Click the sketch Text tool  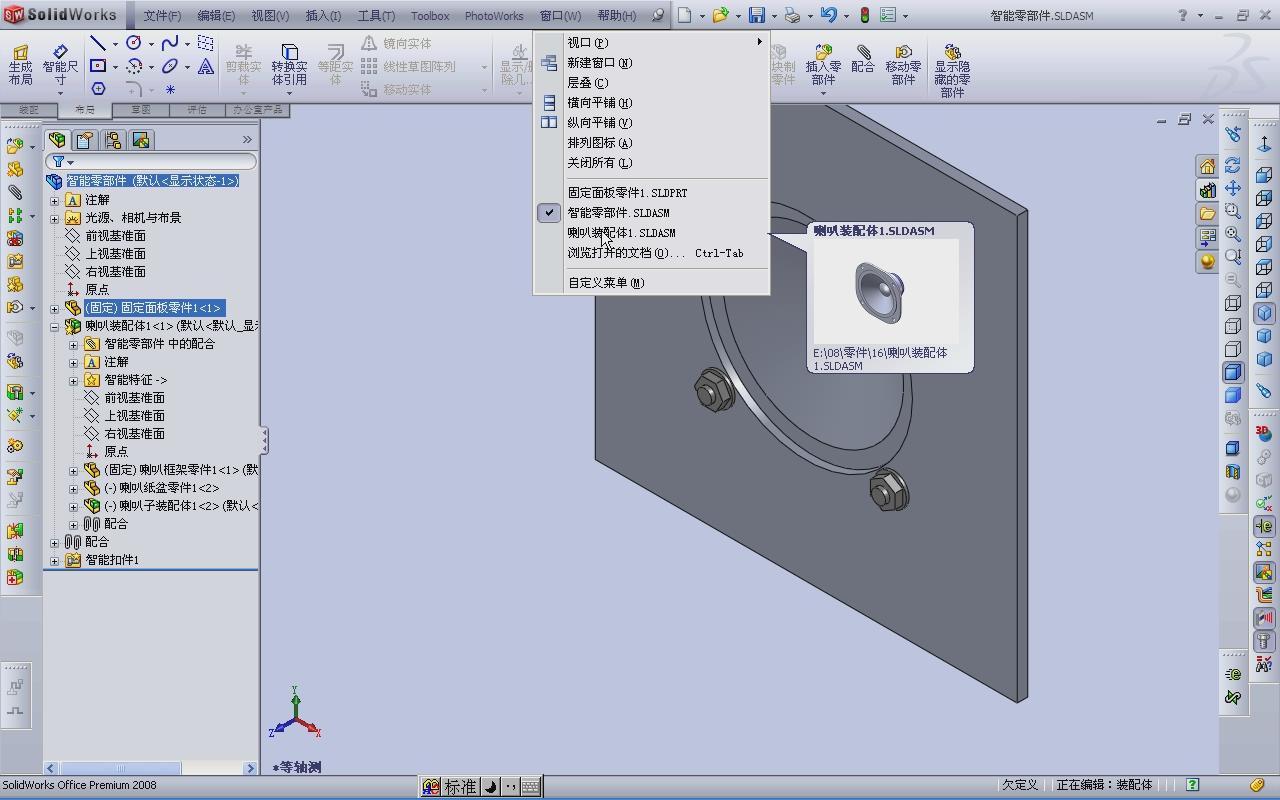(x=206, y=66)
